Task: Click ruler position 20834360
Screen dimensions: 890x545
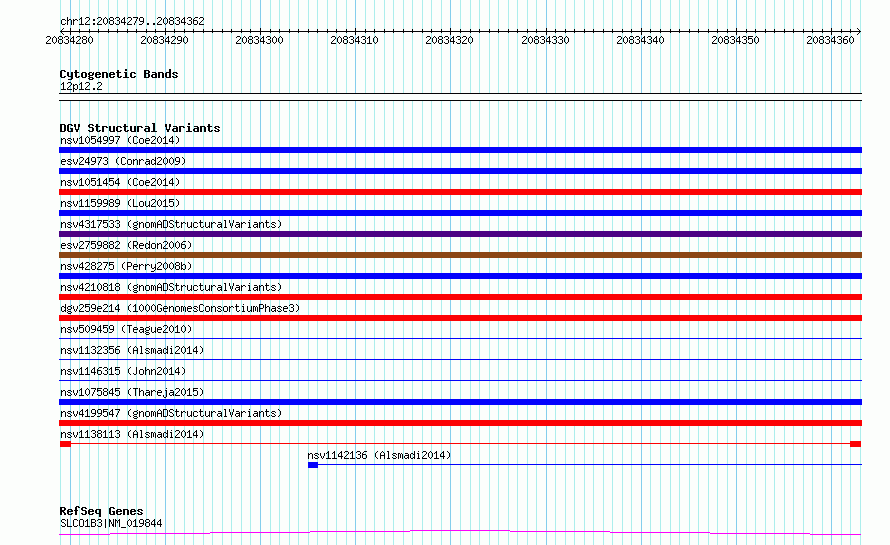Action: coord(830,40)
